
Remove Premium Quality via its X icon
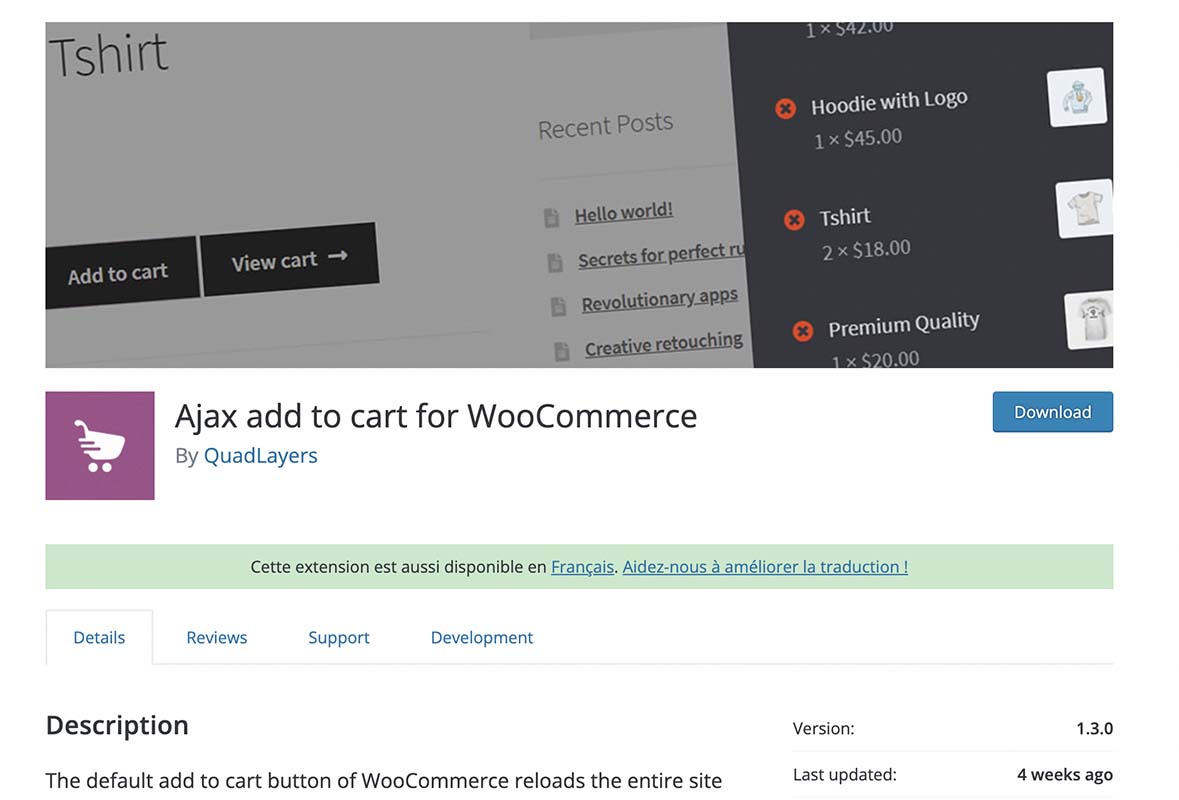tap(802, 331)
